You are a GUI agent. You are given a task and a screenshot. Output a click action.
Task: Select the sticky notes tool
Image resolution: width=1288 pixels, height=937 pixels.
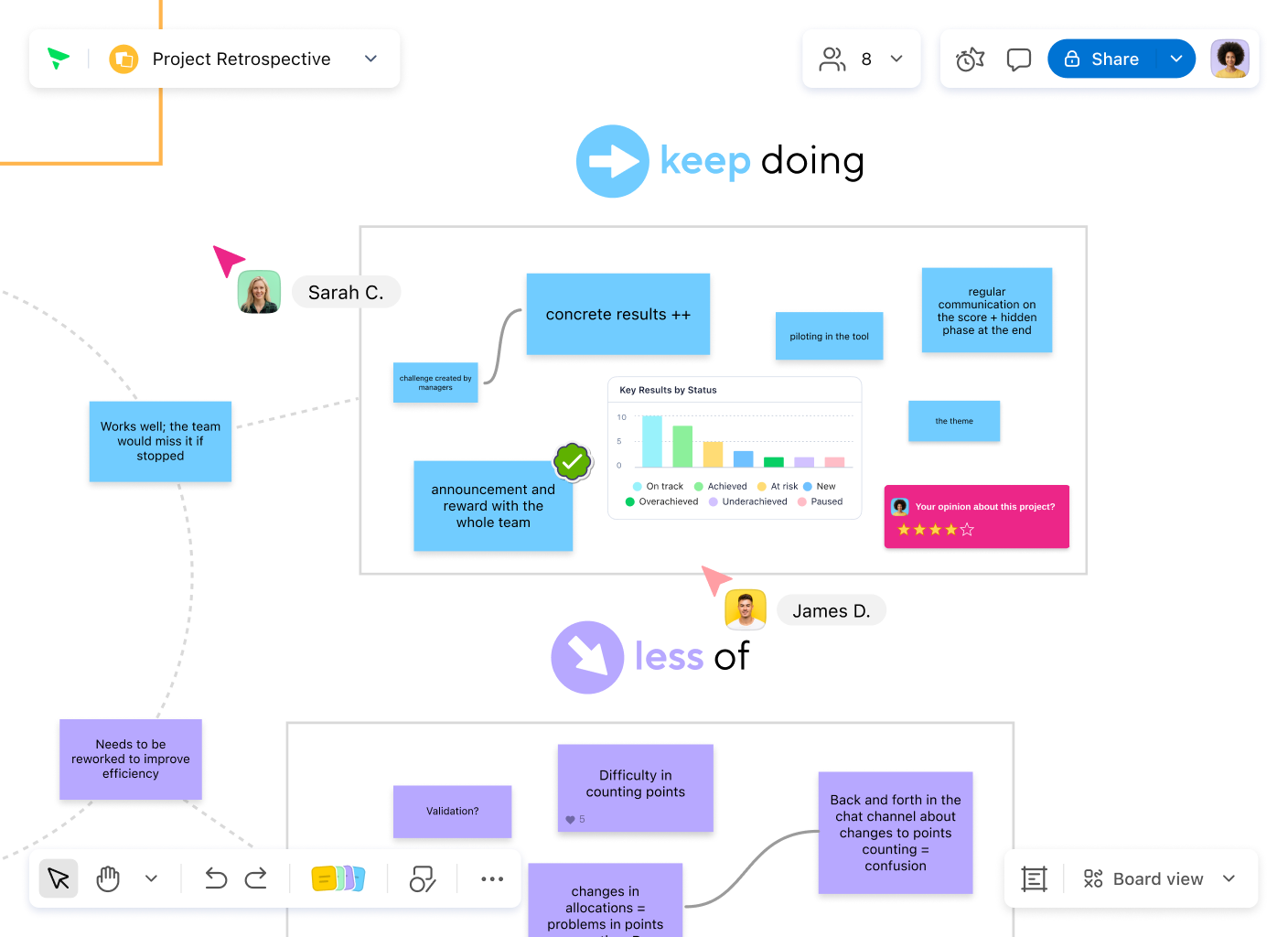[338, 879]
